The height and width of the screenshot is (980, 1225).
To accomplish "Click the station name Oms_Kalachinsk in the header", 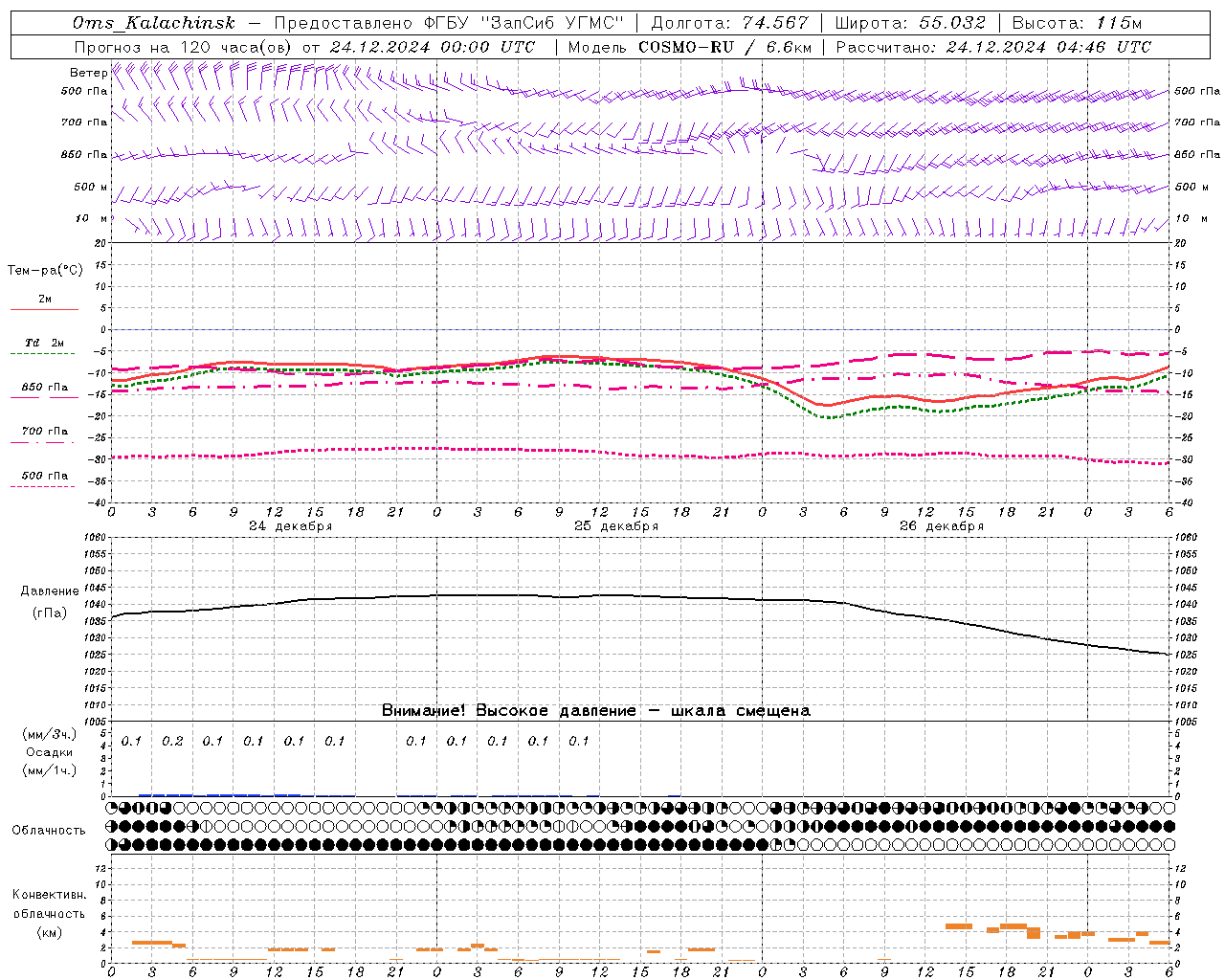I will click(154, 24).
